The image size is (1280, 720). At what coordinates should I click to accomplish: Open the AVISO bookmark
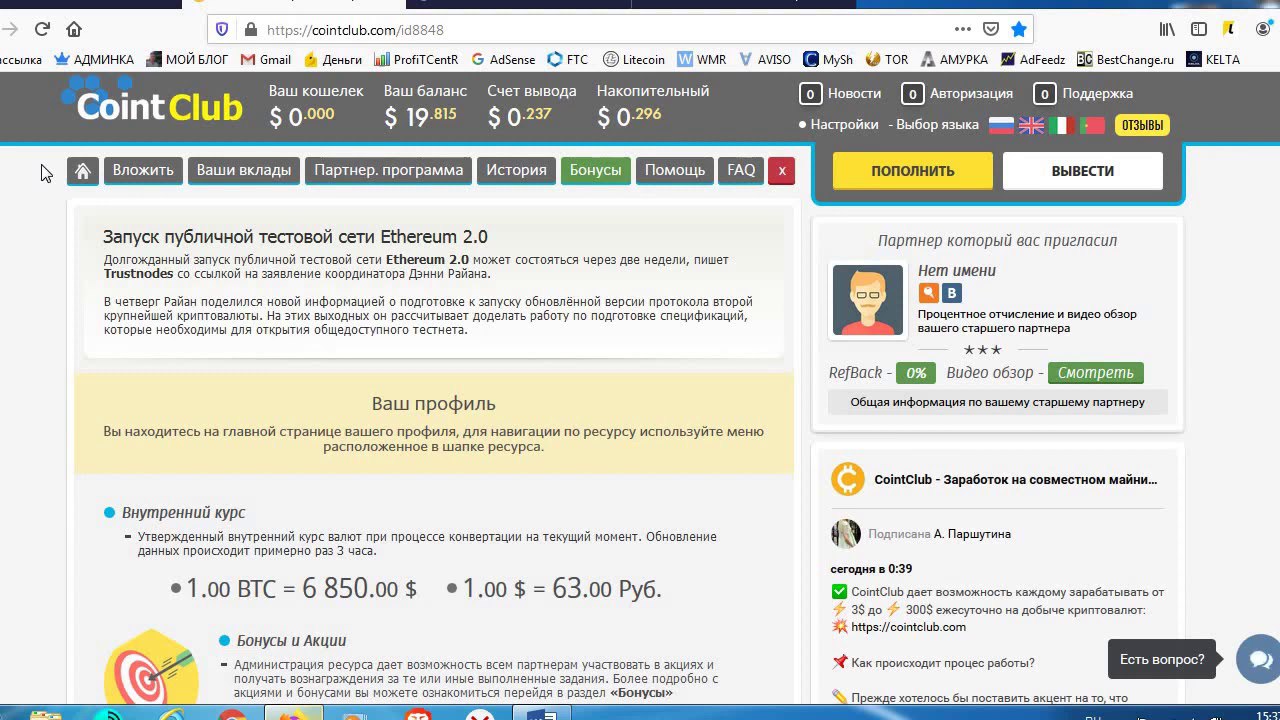coord(765,59)
